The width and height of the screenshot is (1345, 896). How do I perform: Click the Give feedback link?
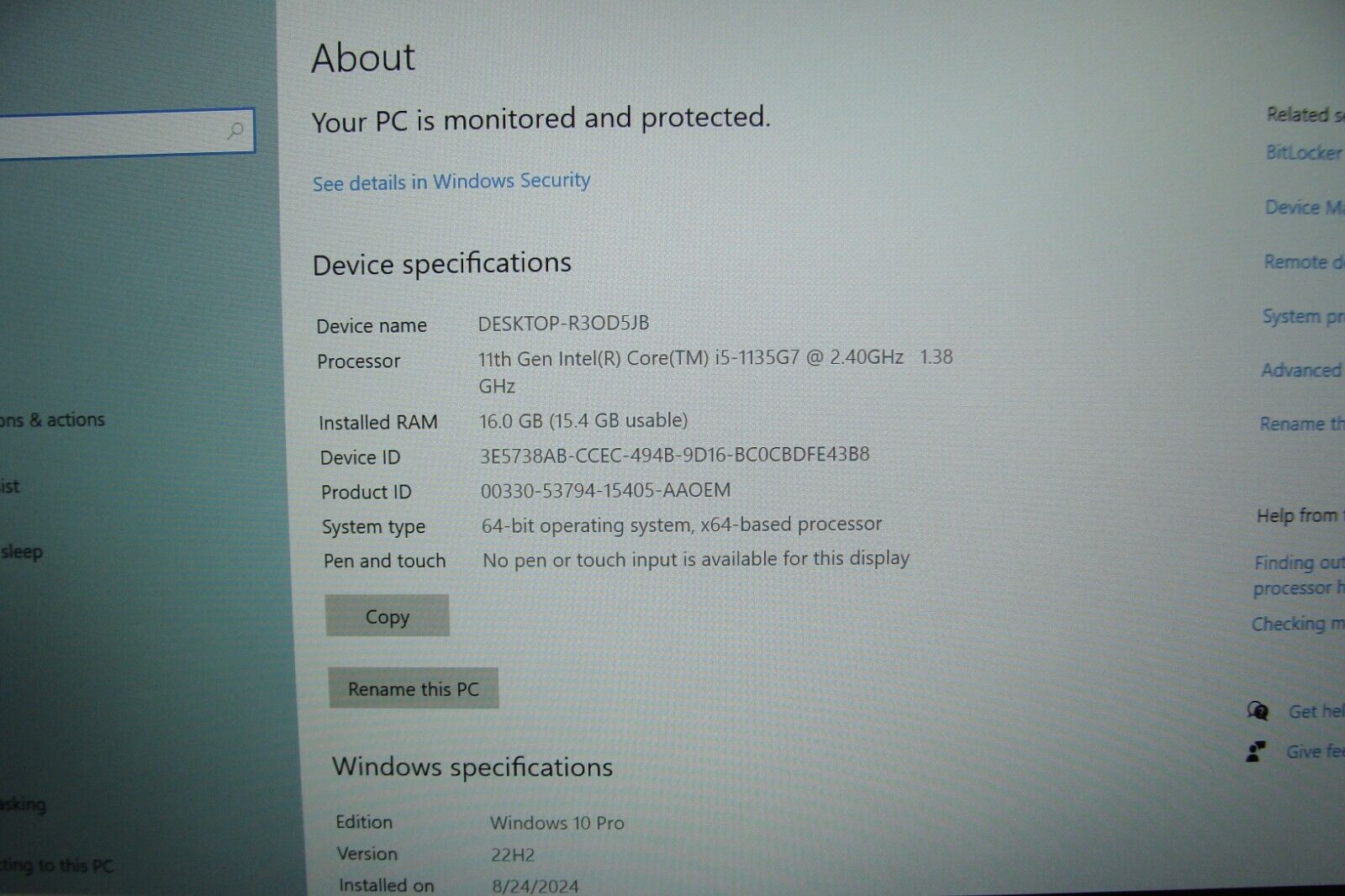[1316, 751]
